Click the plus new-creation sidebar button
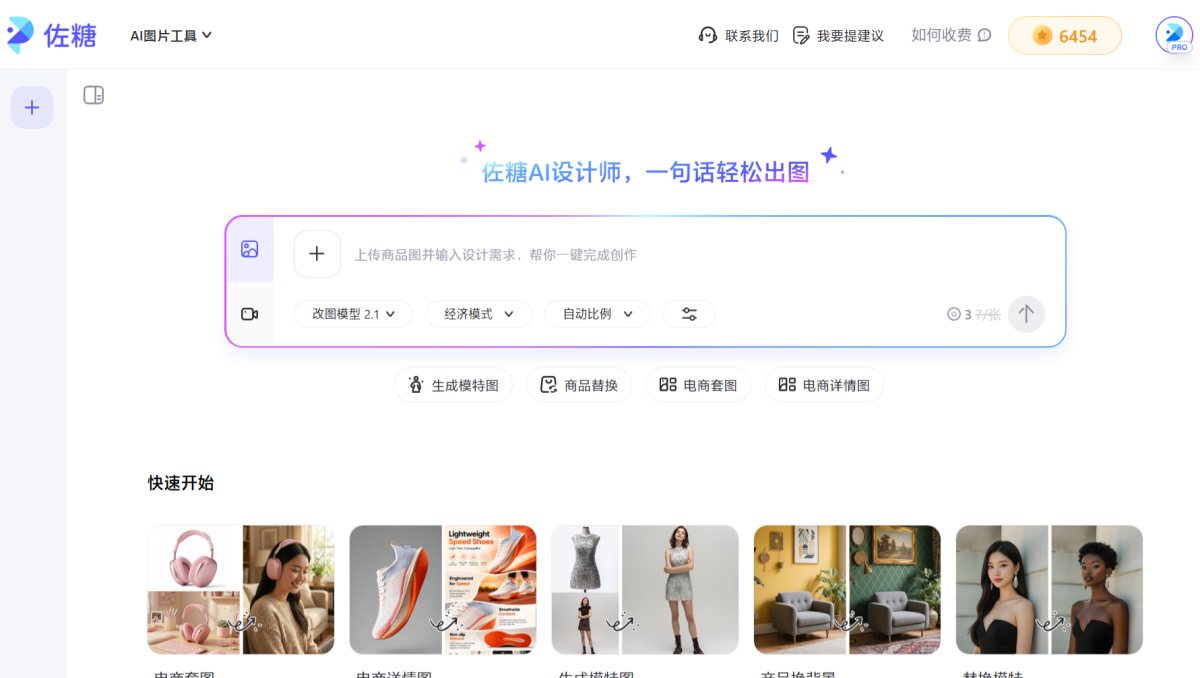This screenshot has width=1200, height=678. pos(32,107)
